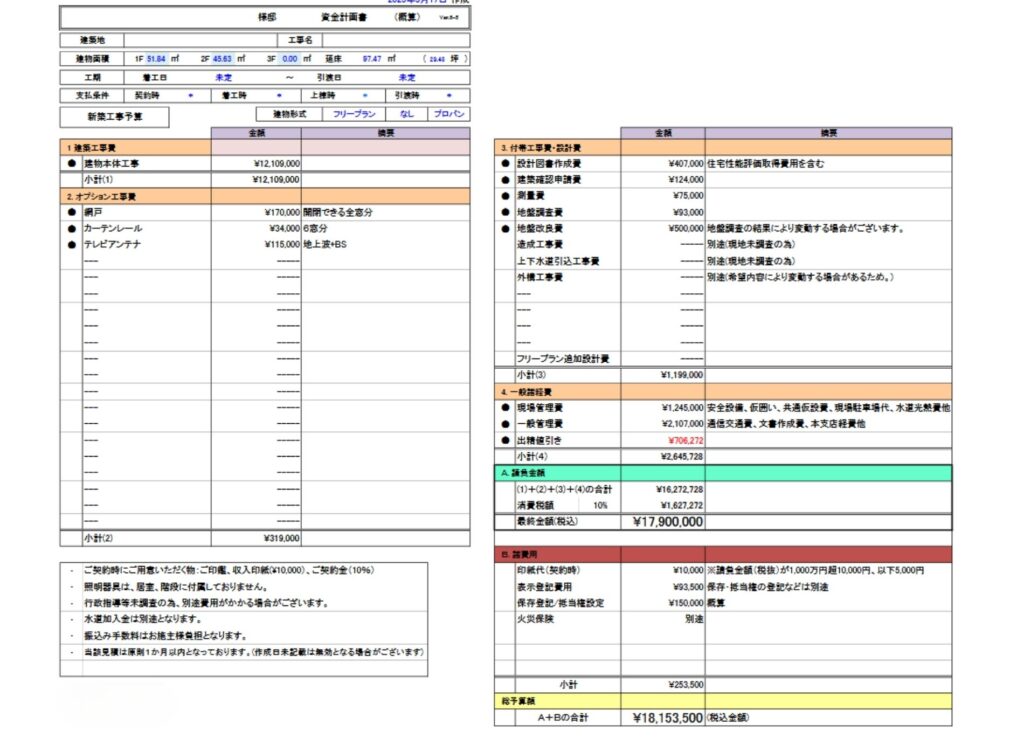The width and height of the screenshot is (1024, 744).
Task: Select the A+Bの合計 amount ¥18,153,500
Action: [668, 718]
